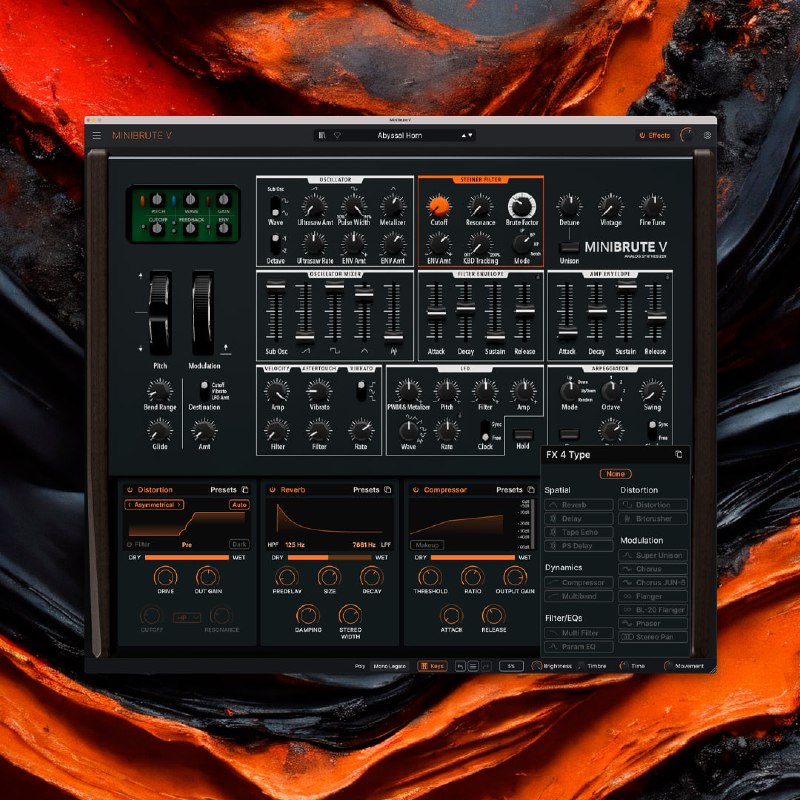This screenshot has height=800, width=800.
Task: Click the None button in FX 4 Type
Action: point(615,473)
